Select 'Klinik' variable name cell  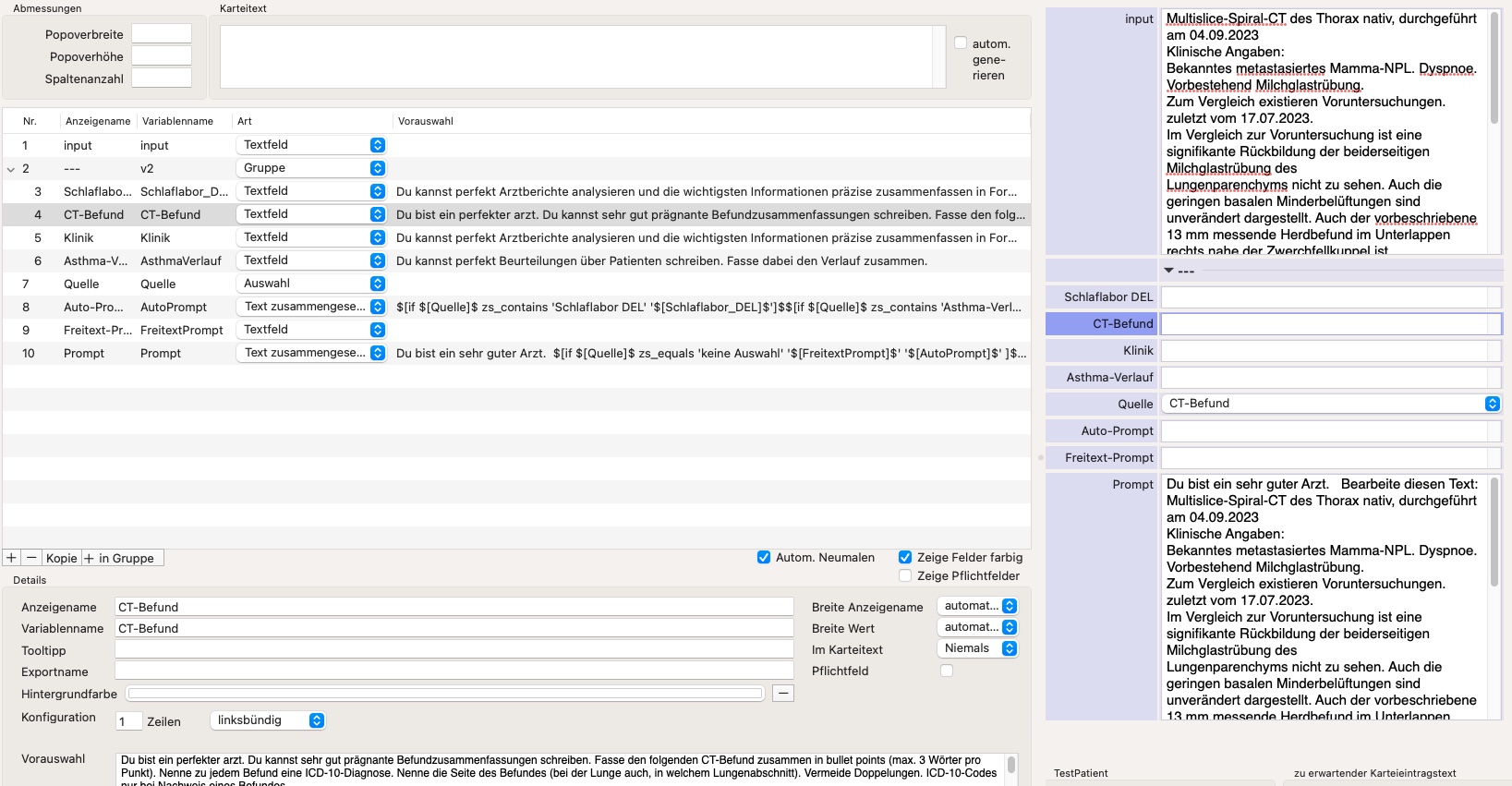coord(155,237)
